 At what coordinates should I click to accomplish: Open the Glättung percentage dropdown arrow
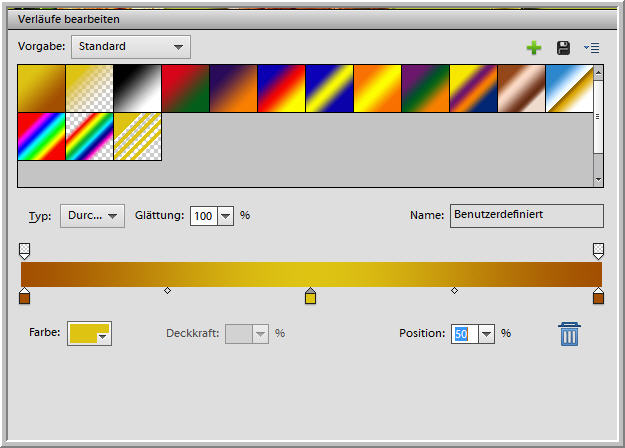pos(226,216)
